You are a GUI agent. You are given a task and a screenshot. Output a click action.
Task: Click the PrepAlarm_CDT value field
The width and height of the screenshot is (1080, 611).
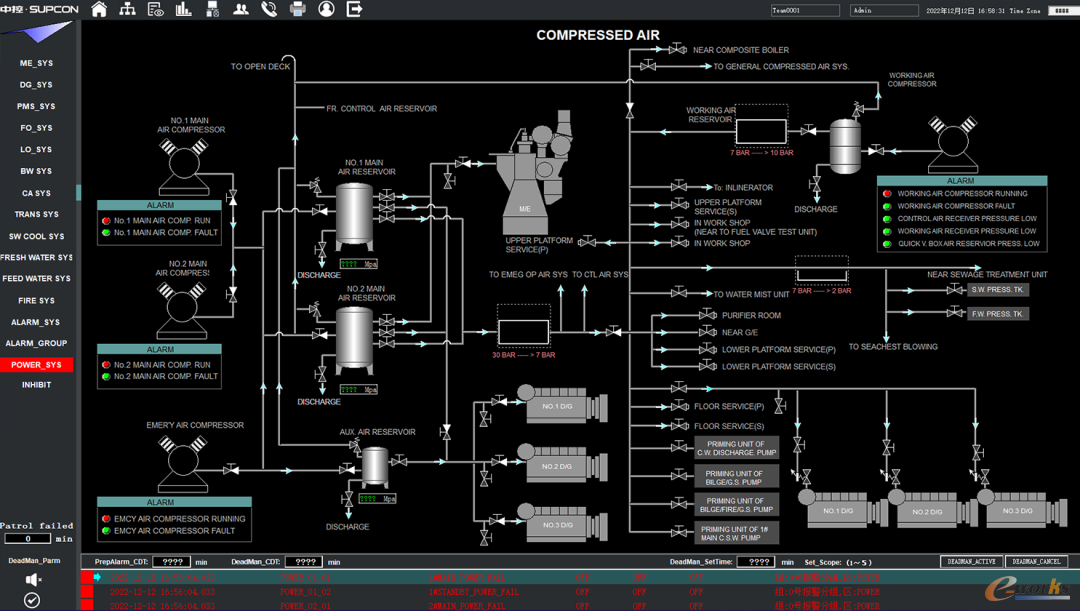(x=171, y=562)
